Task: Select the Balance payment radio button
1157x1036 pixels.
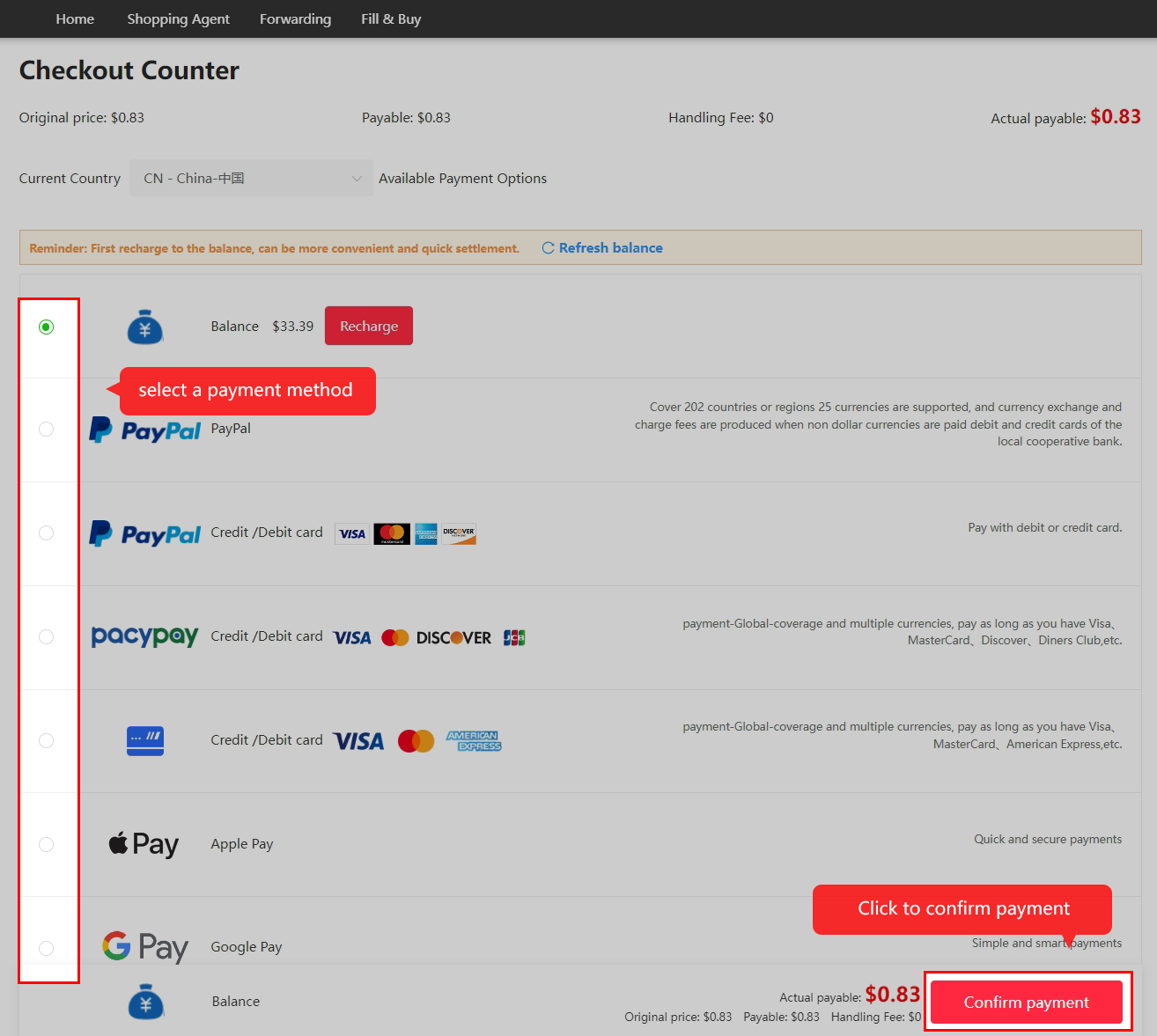Action: (x=47, y=327)
